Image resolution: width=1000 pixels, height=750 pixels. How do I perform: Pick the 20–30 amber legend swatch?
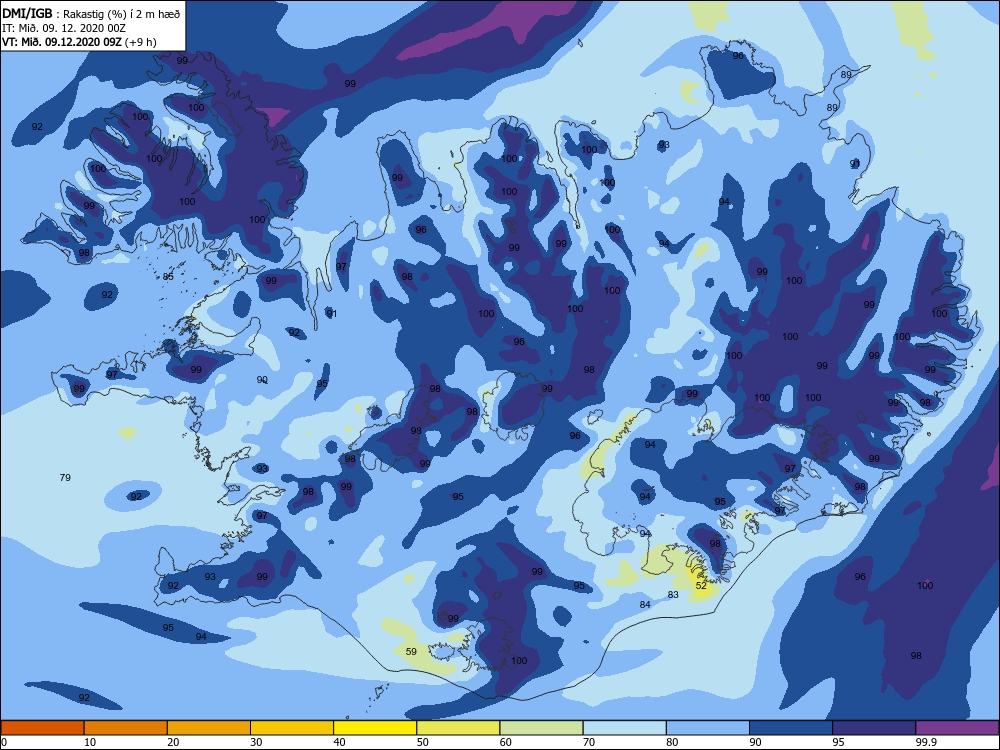click(209, 728)
